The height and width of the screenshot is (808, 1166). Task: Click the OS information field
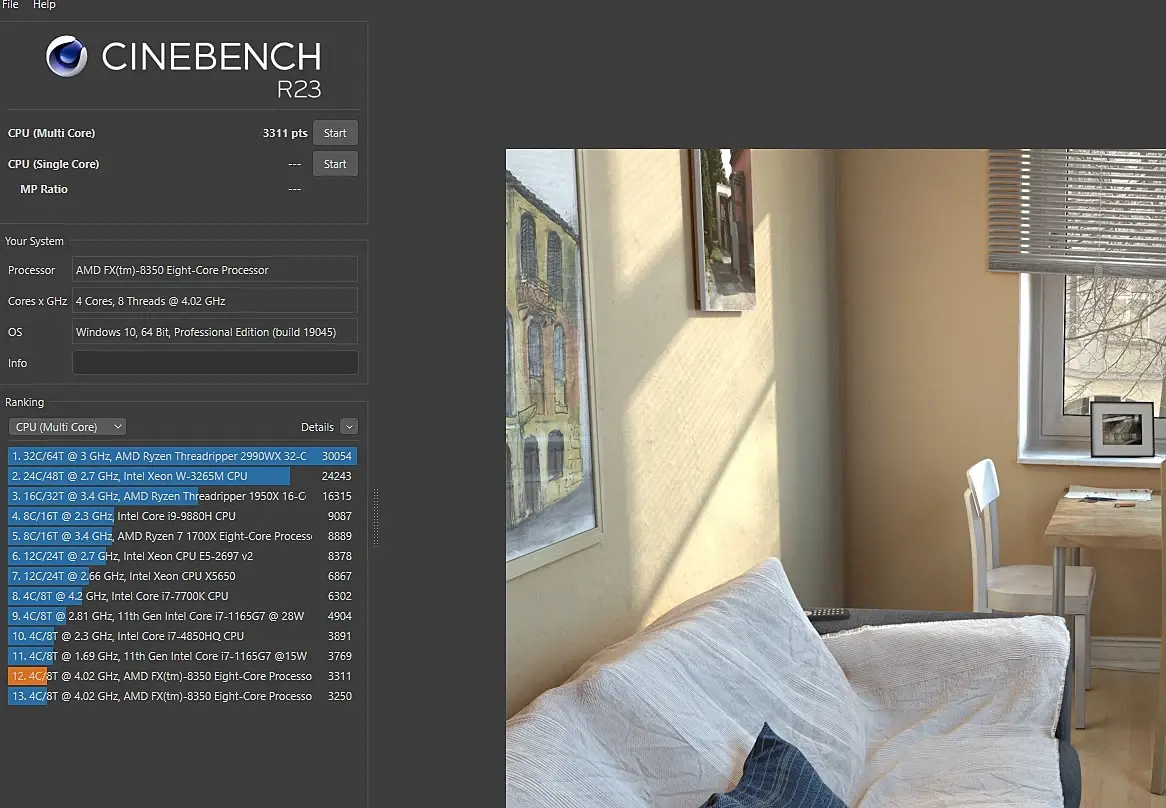point(215,332)
